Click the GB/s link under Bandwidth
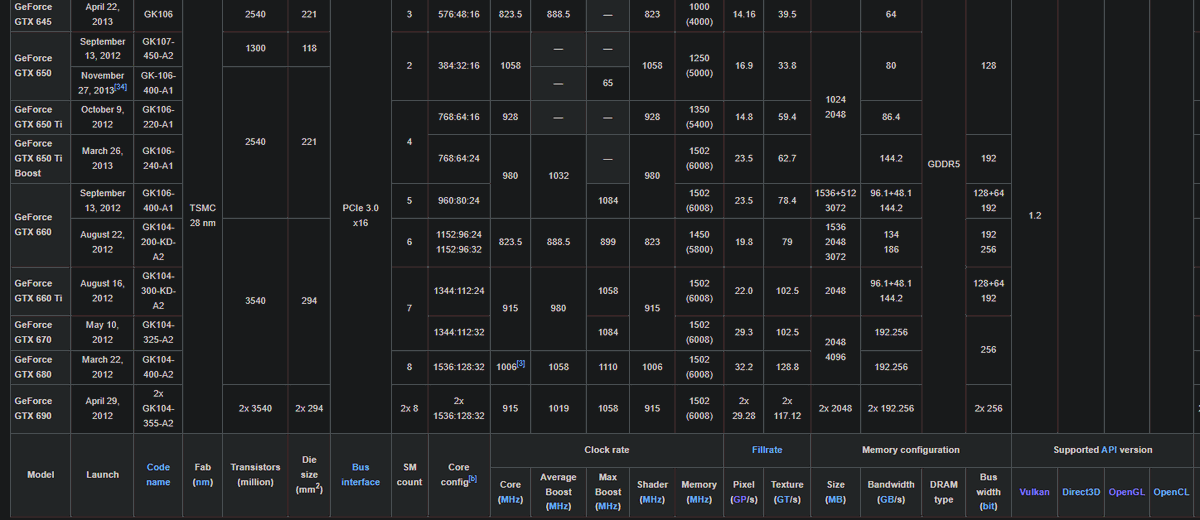1200x520 pixels. click(x=884, y=498)
